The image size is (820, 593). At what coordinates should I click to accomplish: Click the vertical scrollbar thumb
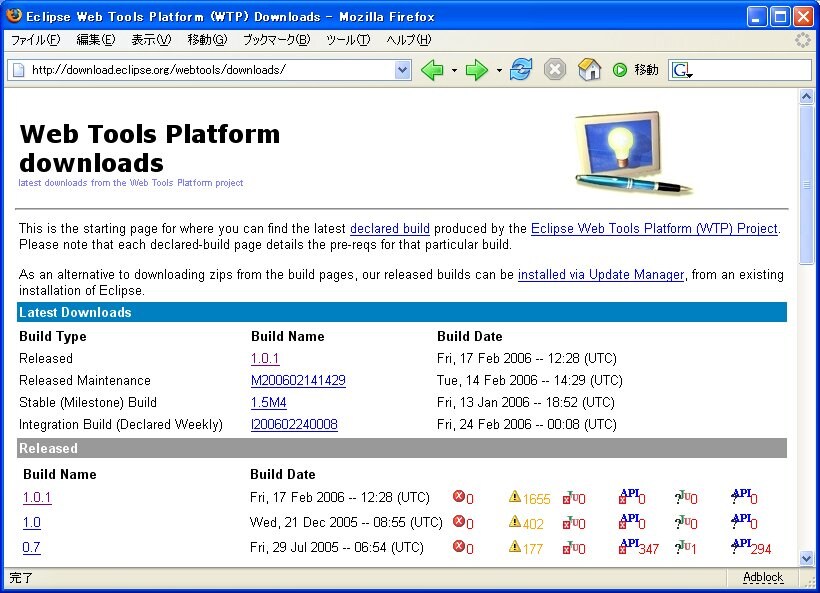coord(806,184)
